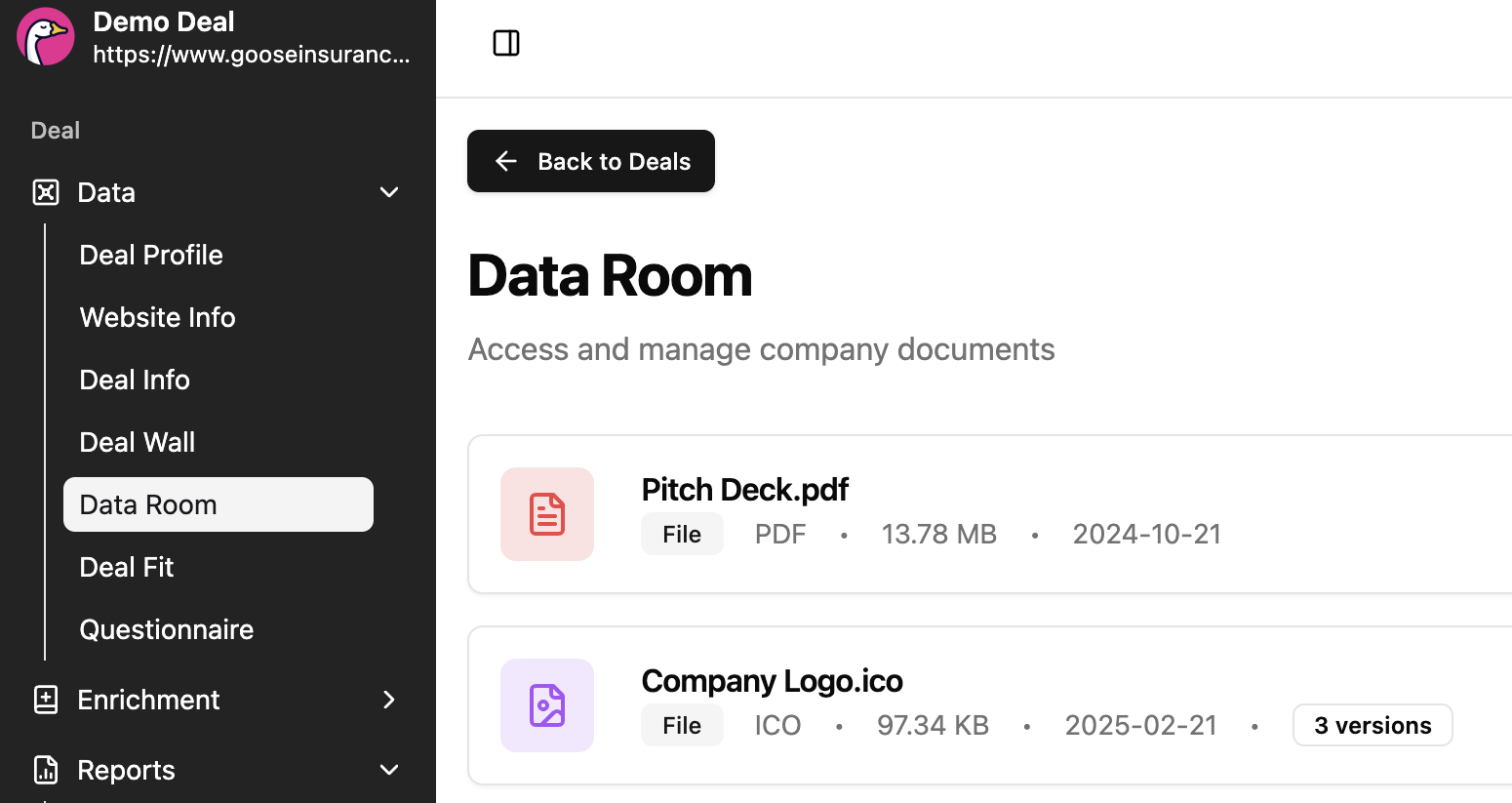
Task: Click the goose logo avatar
Action: 46,37
